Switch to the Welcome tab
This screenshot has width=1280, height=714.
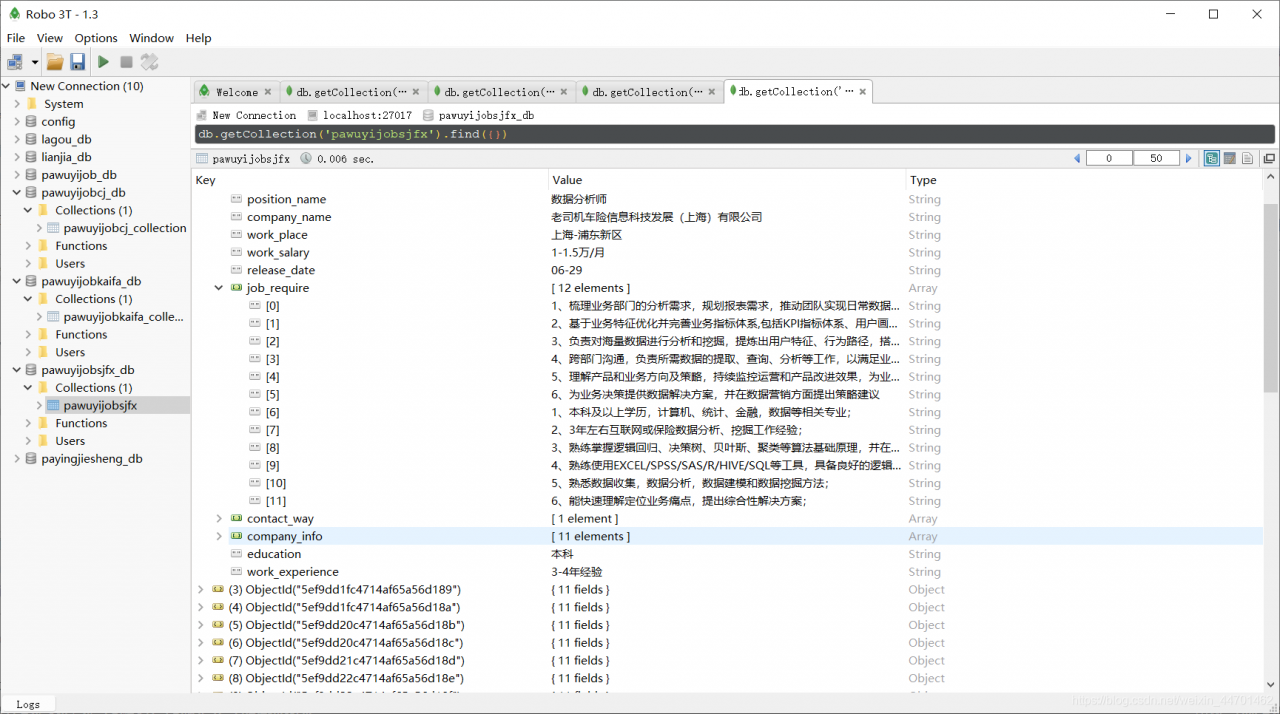point(236,92)
